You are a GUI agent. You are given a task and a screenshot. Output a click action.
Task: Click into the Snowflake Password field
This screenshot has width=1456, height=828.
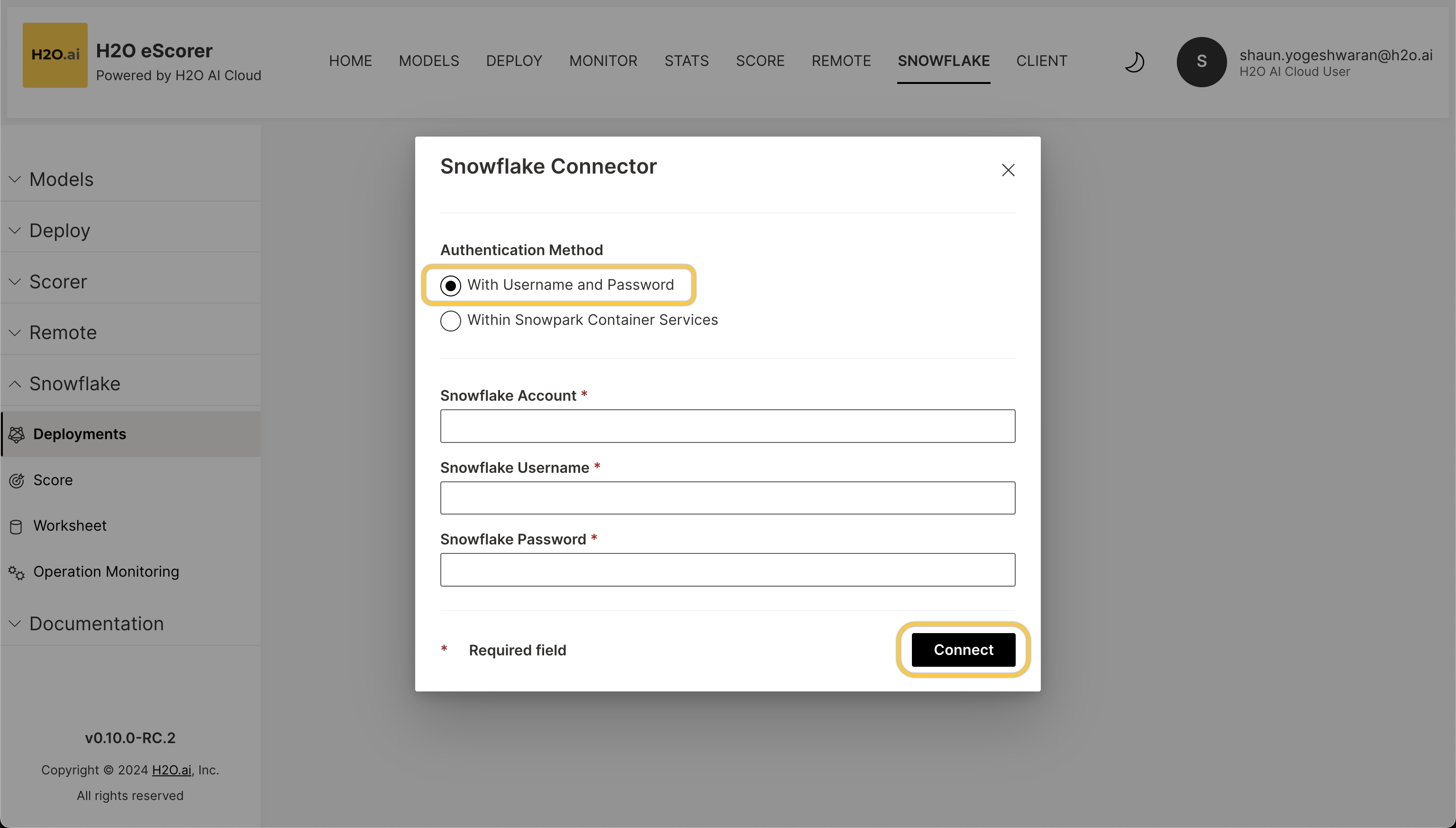pyautogui.click(x=728, y=570)
